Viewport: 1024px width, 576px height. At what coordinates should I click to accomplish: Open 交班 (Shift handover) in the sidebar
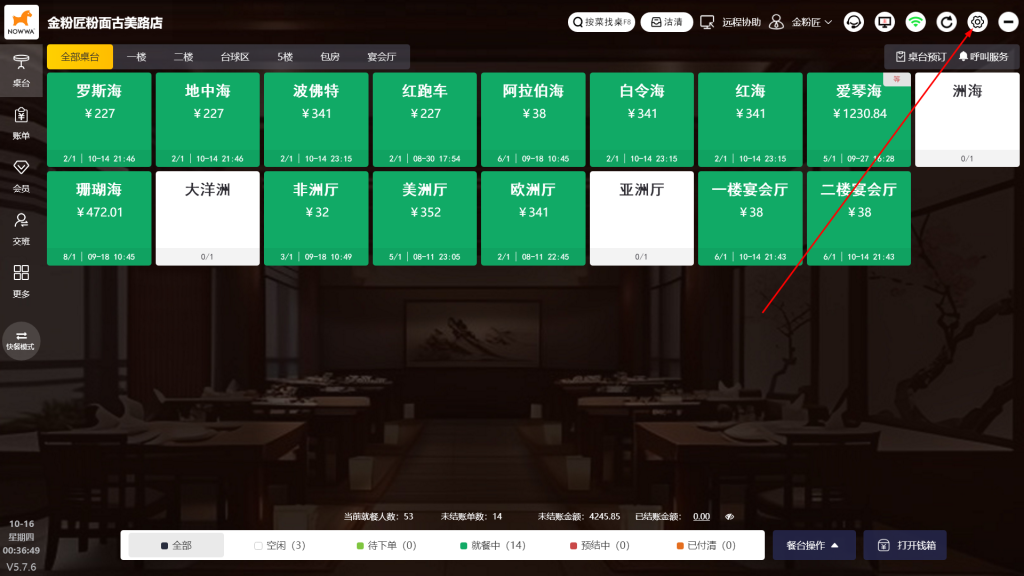[21, 228]
